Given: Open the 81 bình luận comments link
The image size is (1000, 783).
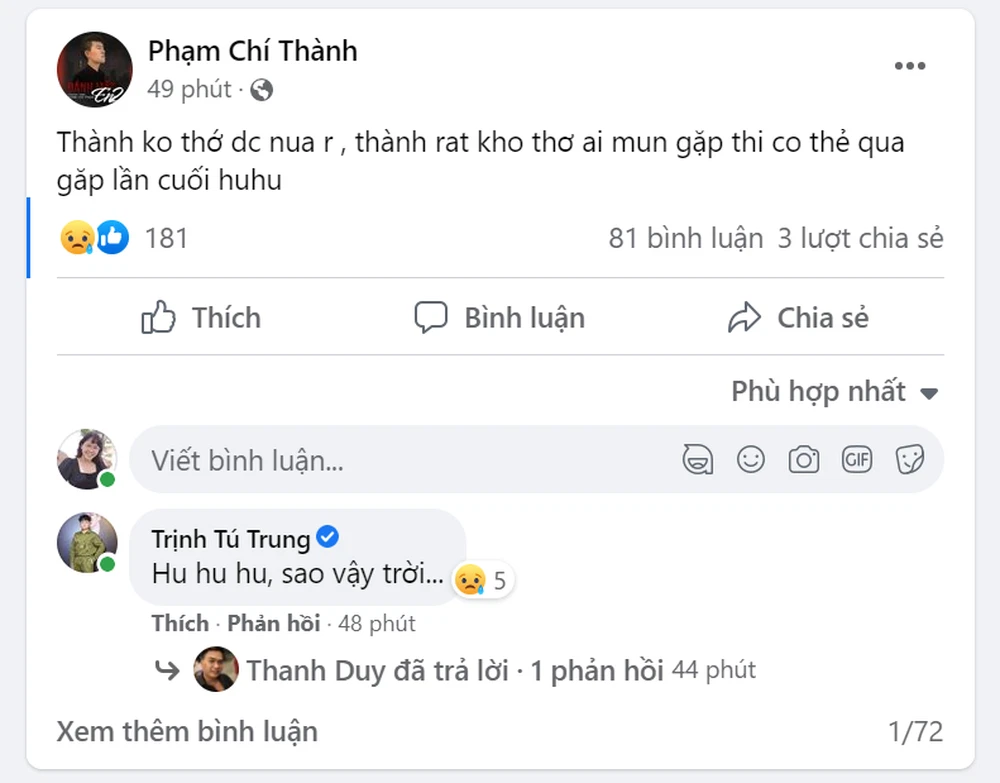Looking at the screenshot, I should 685,239.
